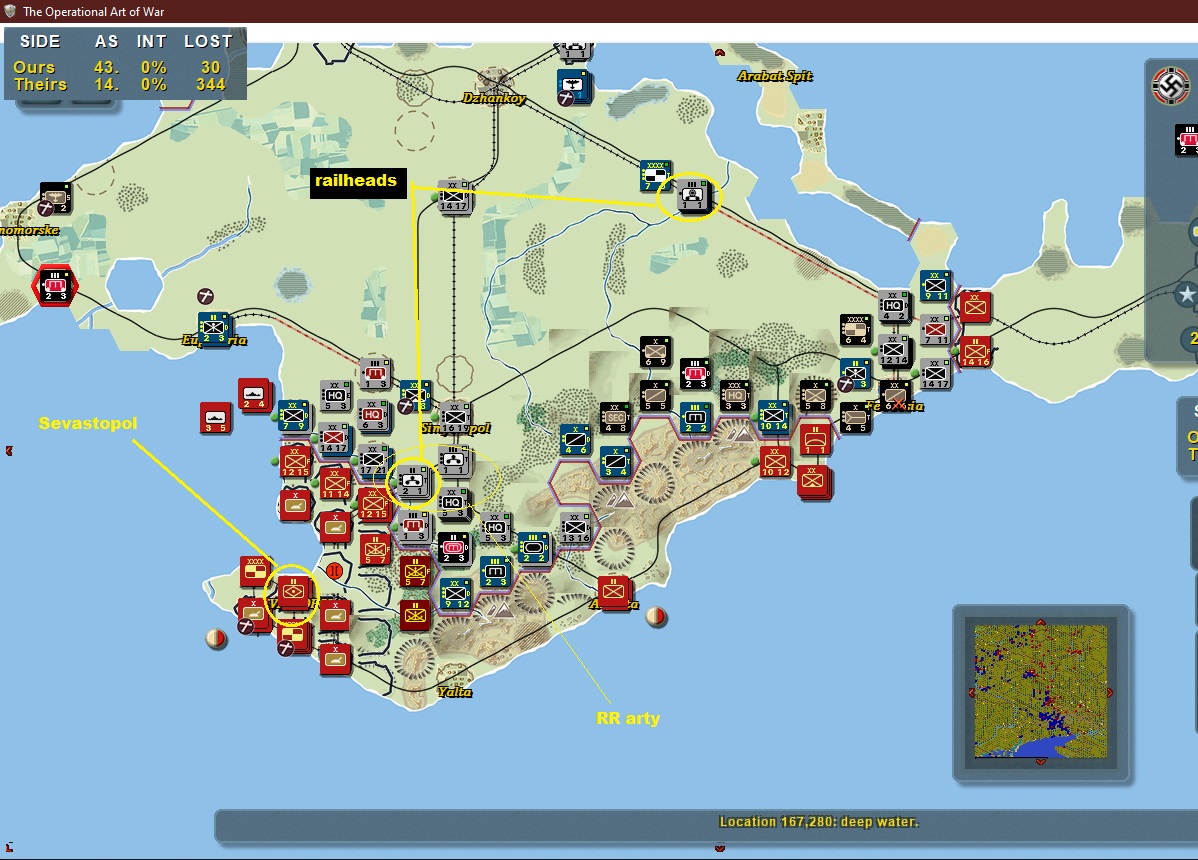This screenshot has height=860, width=1198.
Task: Select the blue infantry division rated 7-9
Action: click(x=293, y=415)
